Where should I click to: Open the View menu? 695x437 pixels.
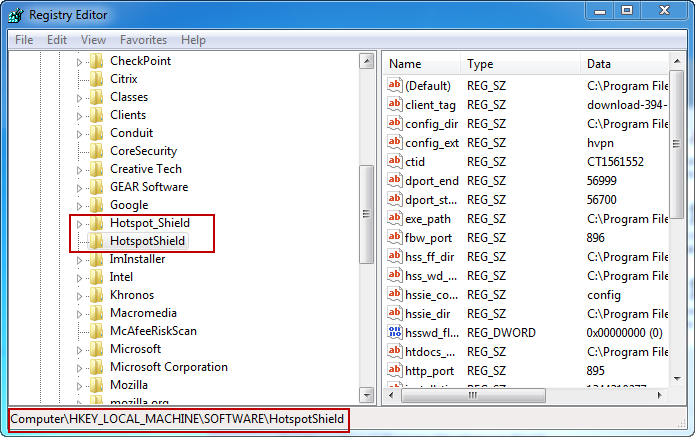coord(94,40)
